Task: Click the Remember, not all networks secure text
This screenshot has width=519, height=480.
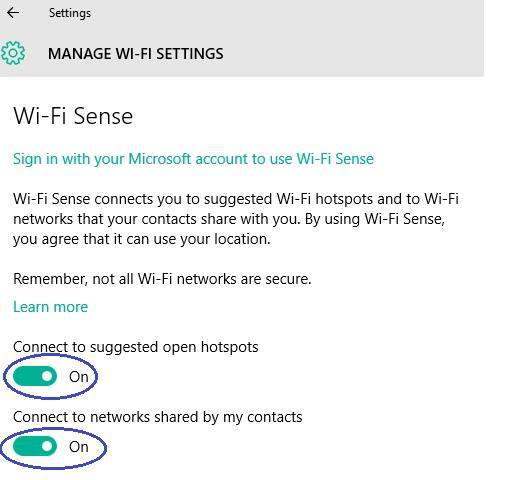Action: pos(162,279)
